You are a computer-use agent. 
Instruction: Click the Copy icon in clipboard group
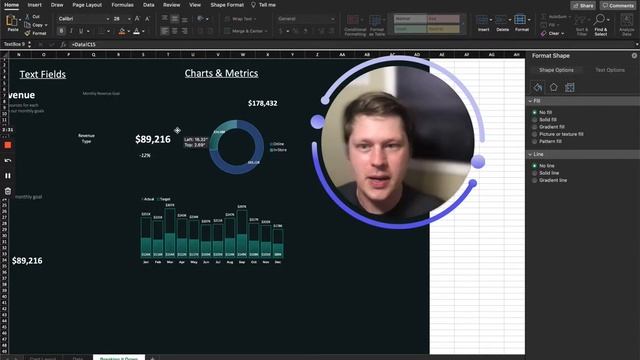(27, 25)
